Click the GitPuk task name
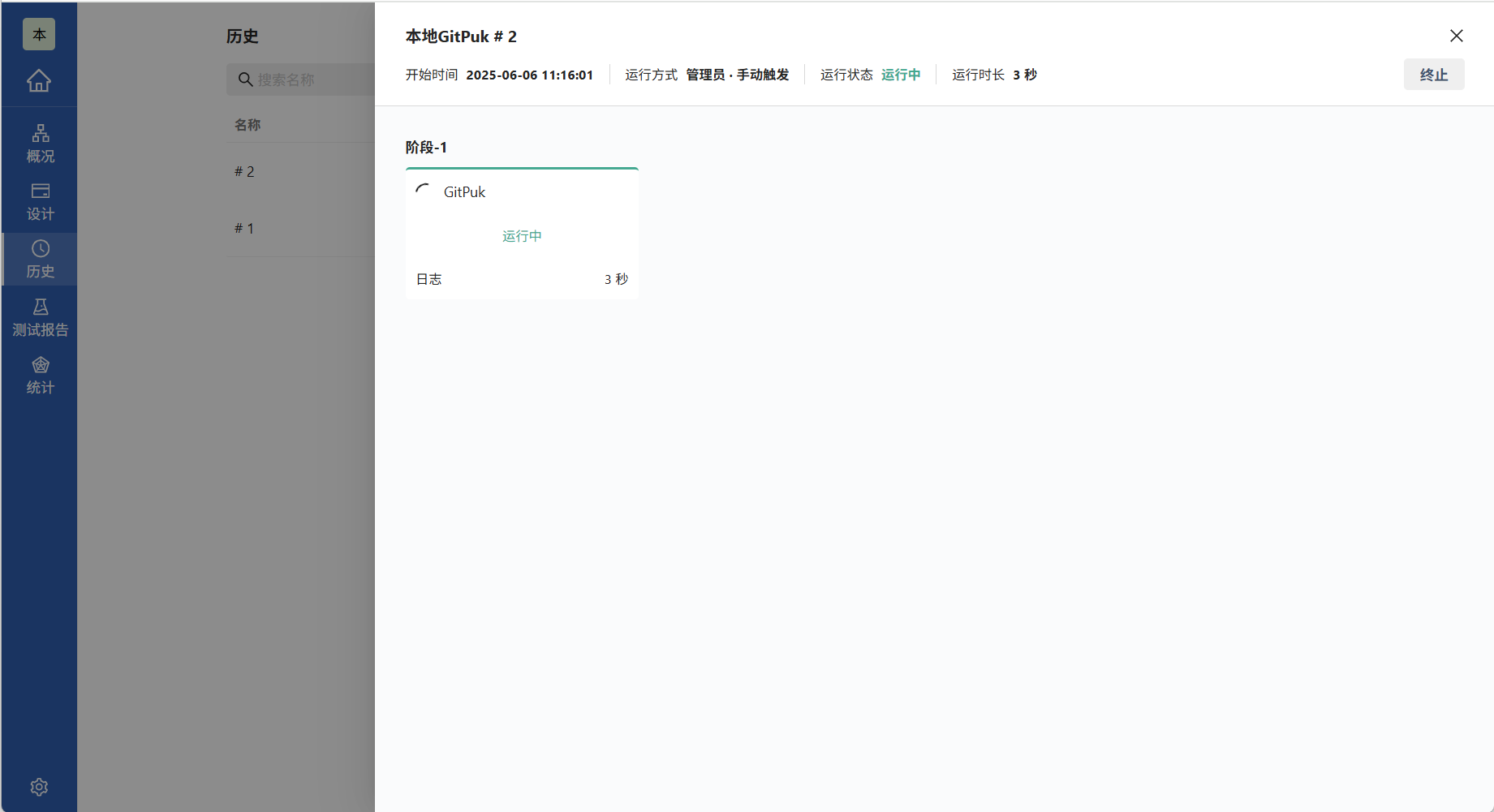The height and width of the screenshot is (812, 1494). 464,192
